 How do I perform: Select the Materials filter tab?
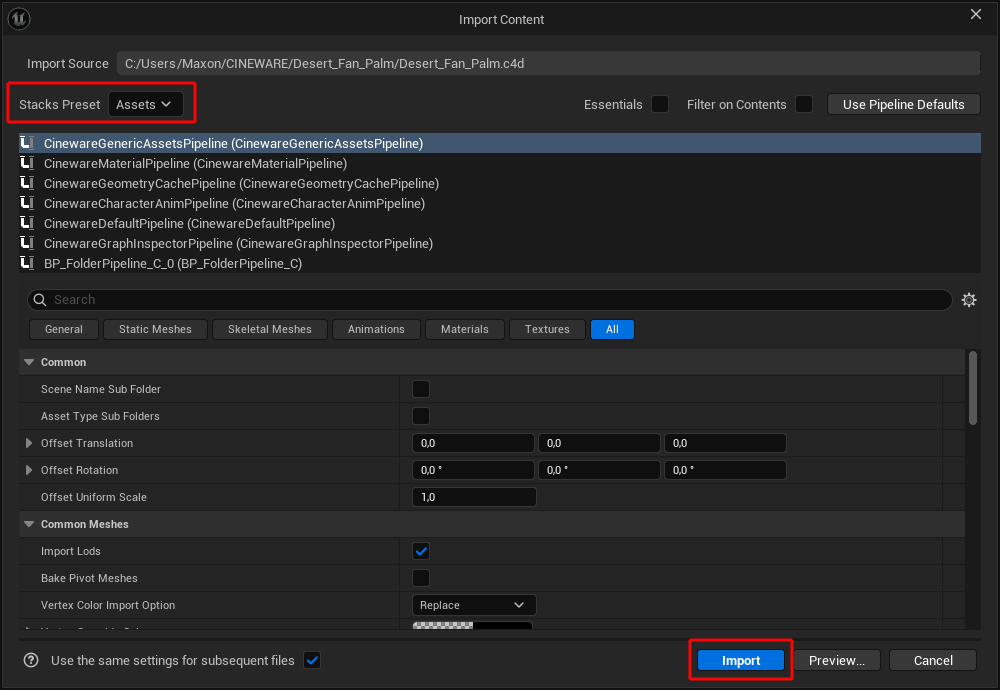(x=465, y=329)
